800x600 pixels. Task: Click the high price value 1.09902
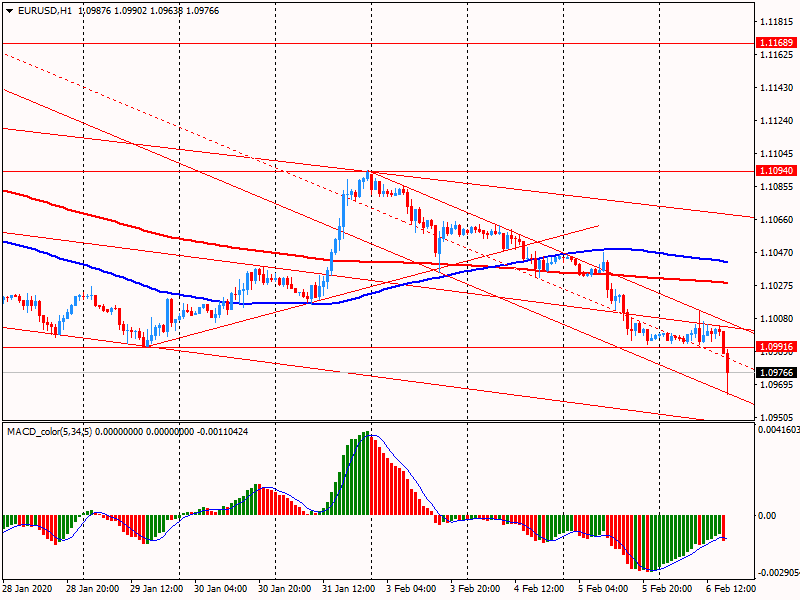[x=130, y=11]
